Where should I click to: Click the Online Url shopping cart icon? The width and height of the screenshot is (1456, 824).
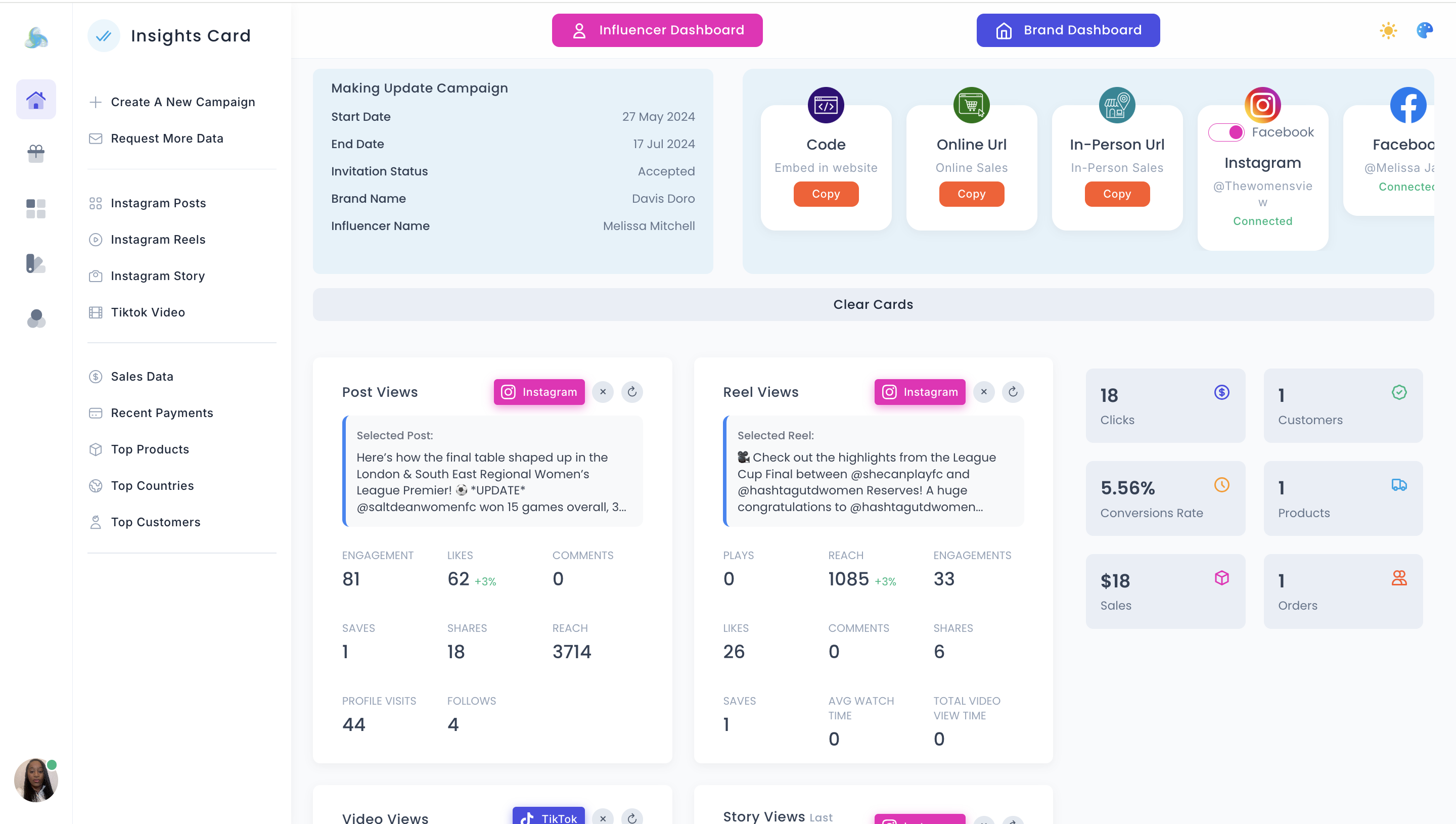(x=971, y=105)
